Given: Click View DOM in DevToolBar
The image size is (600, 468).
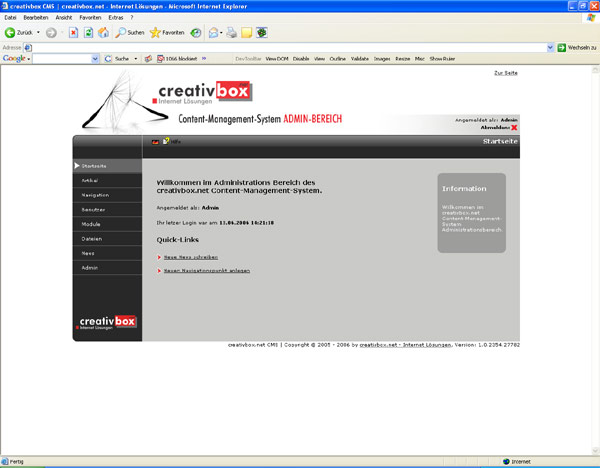Looking at the screenshot, I should click(x=277, y=59).
